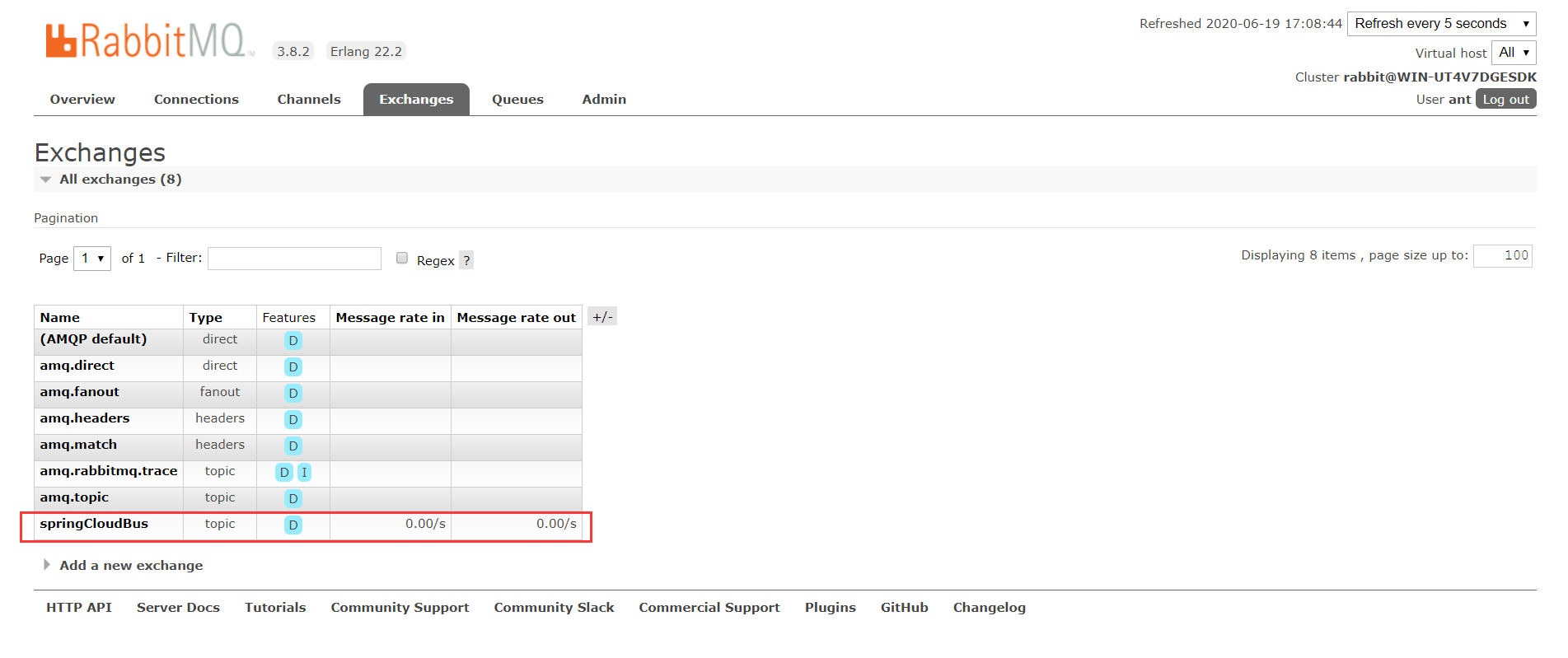Click the springCloudBus message rate in value

(425, 524)
